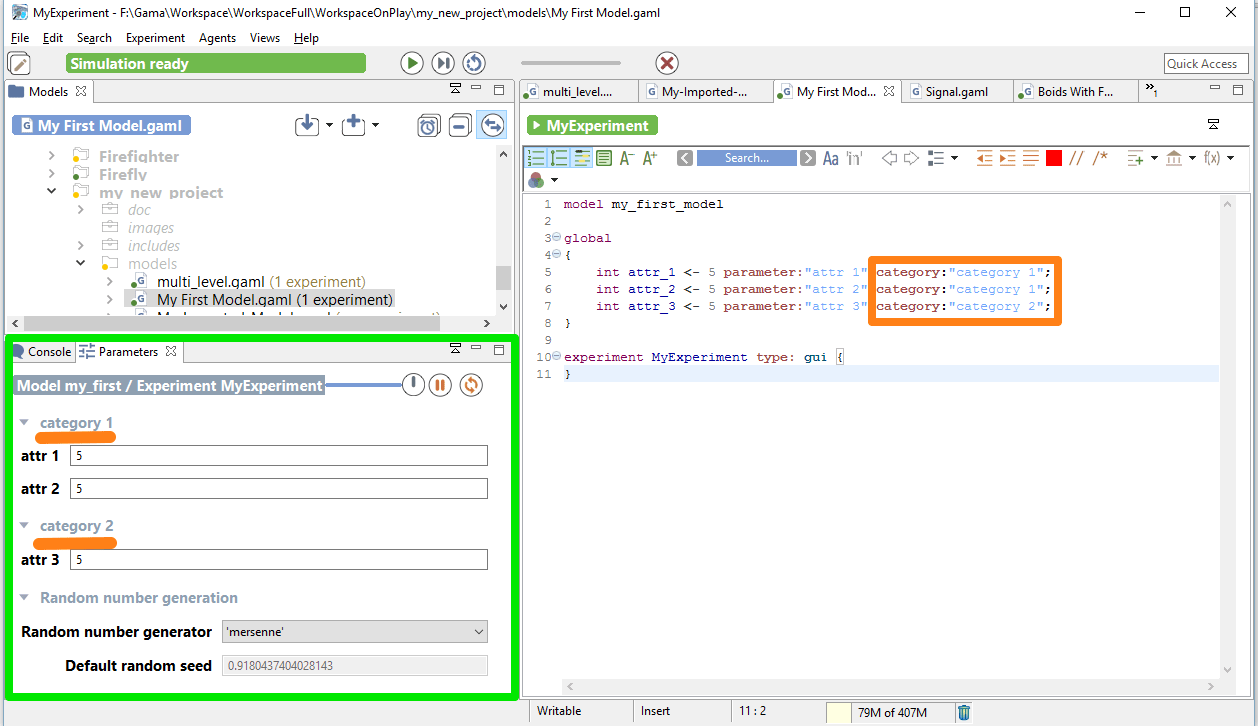Click the red square color swatch
1258x726 pixels.
[x=1054, y=158]
